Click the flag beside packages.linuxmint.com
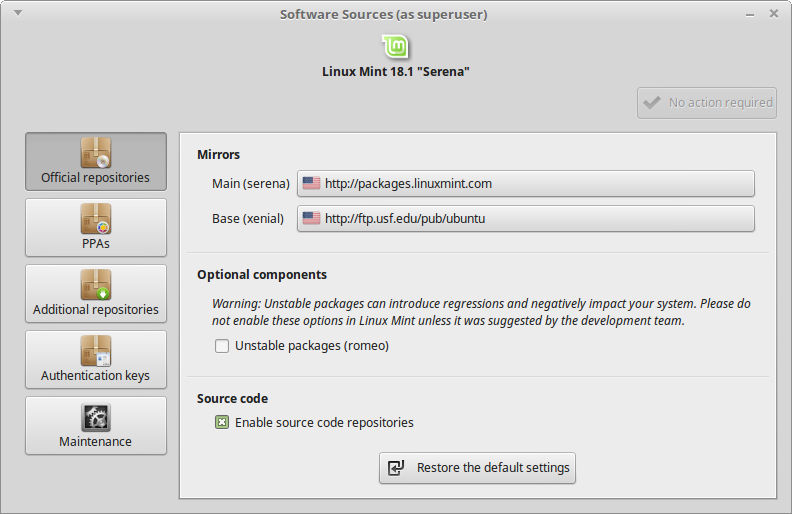Image resolution: width=792 pixels, height=514 pixels. pyautogui.click(x=311, y=184)
